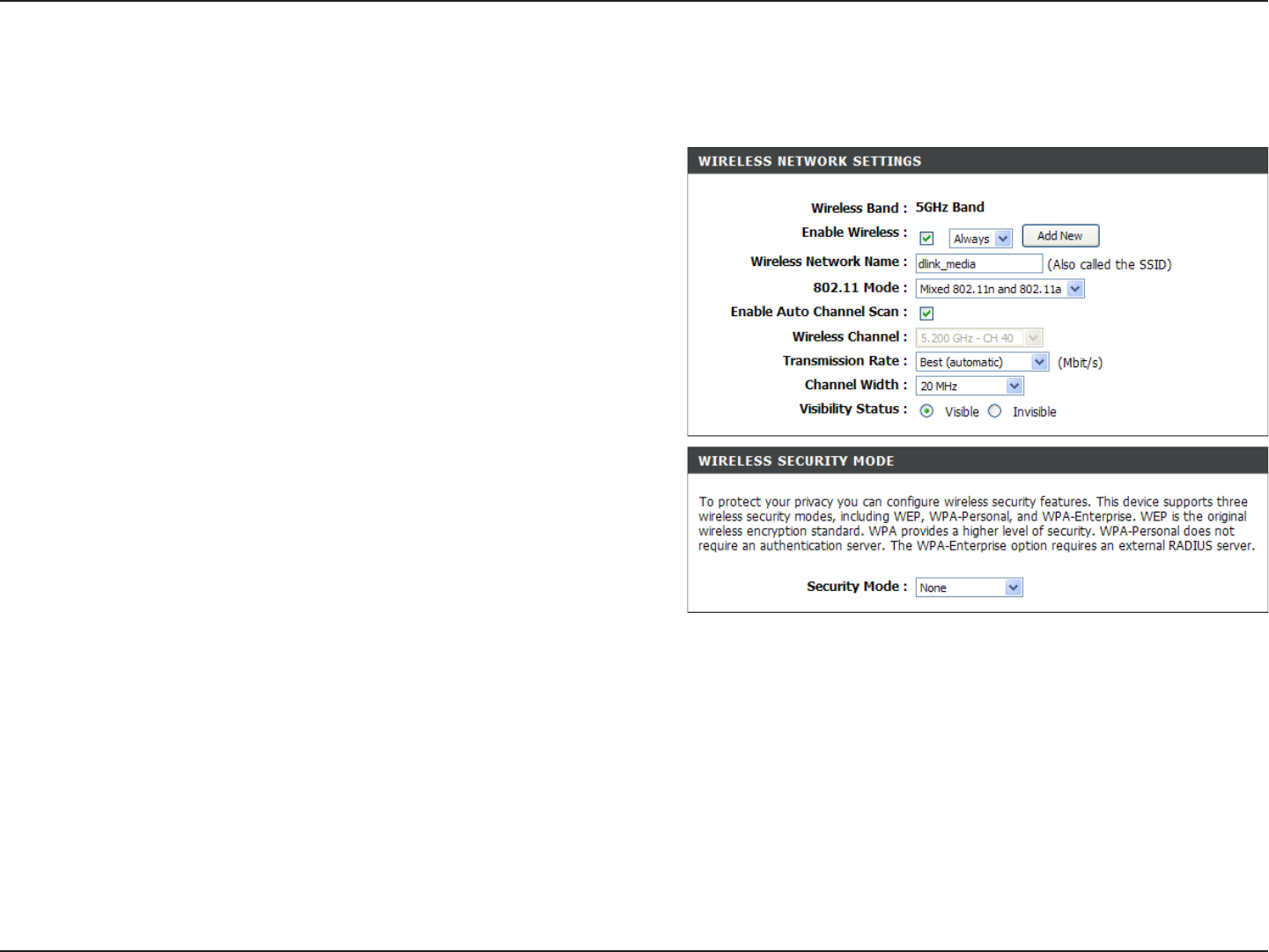
Task: Select the Invisible radio button
Action: (994, 411)
